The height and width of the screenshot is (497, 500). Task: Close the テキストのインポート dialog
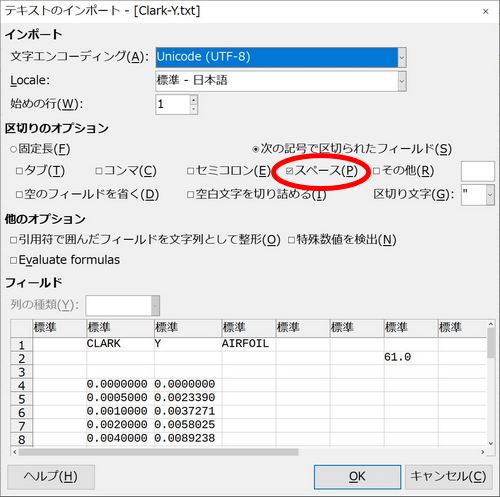(486, 12)
